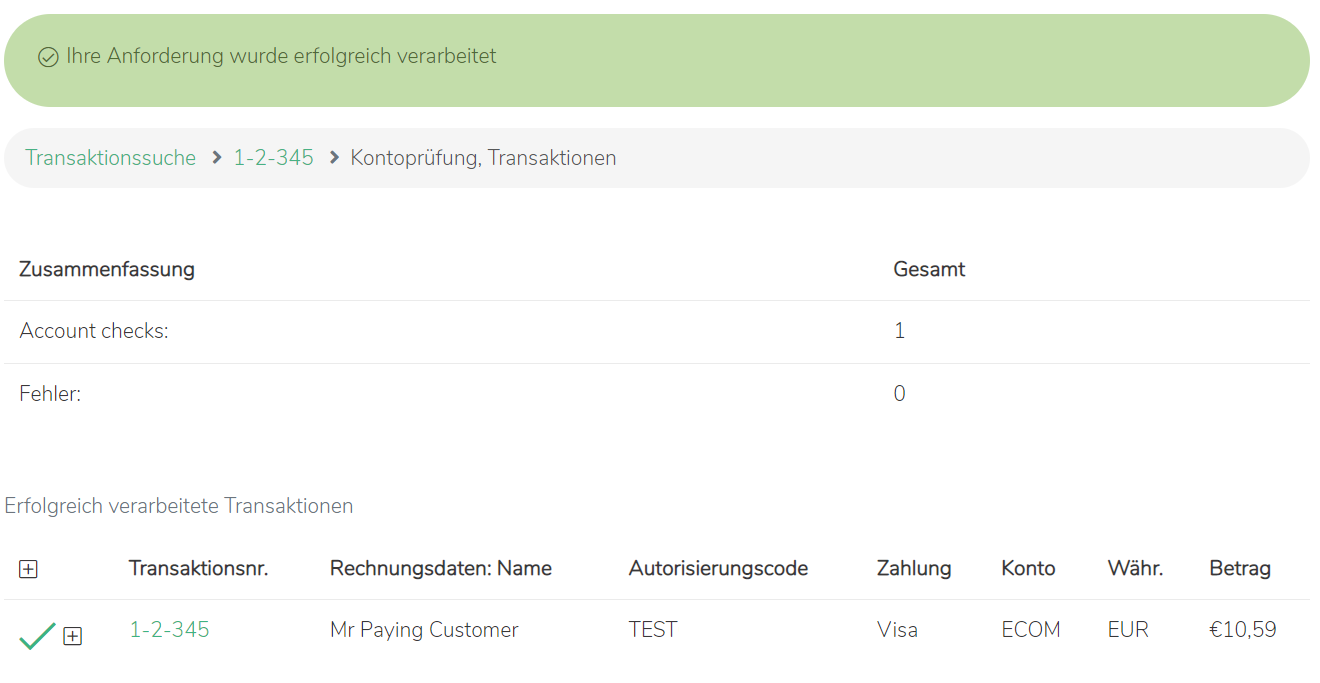Go to 1-2-345 in the breadcrumb

(273, 158)
